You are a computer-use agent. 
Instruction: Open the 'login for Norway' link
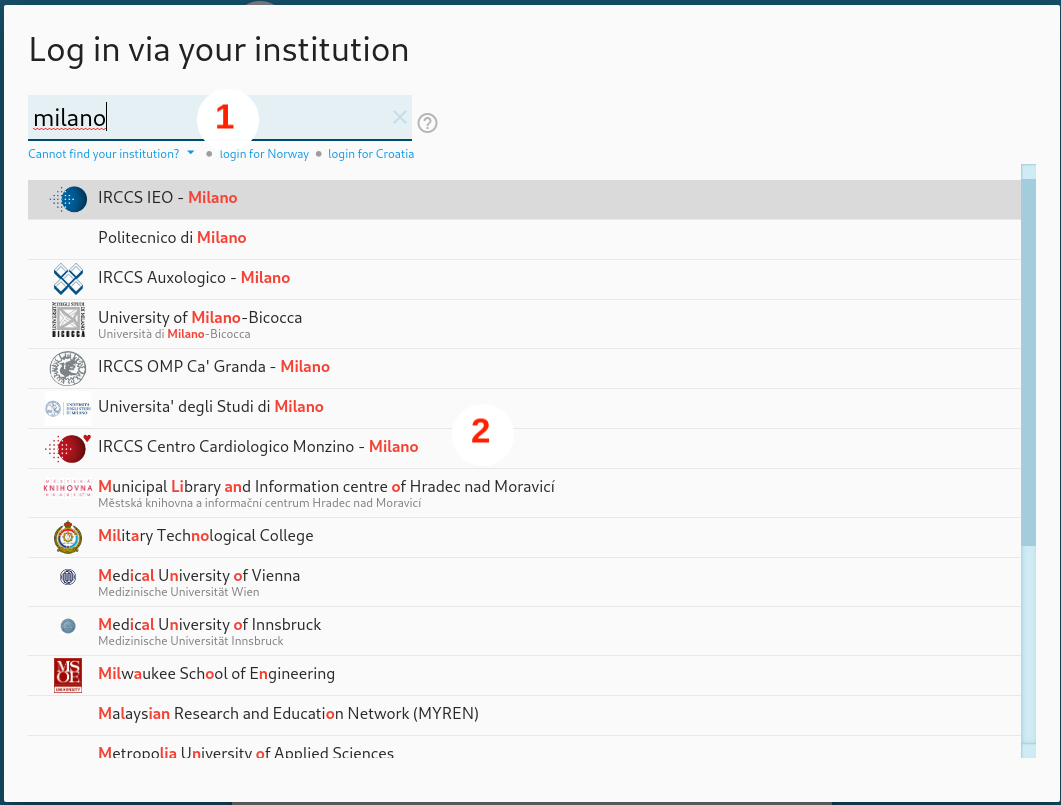point(264,154)
